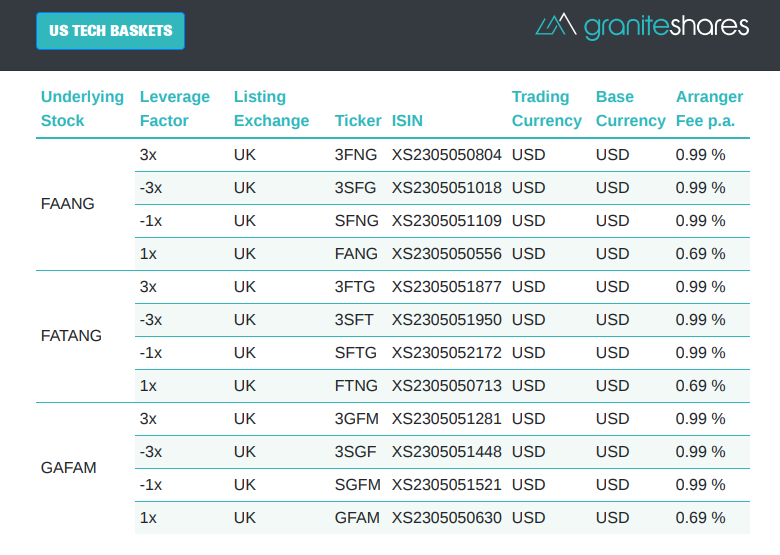Click the 3FNG ticker

coord(356,155)
